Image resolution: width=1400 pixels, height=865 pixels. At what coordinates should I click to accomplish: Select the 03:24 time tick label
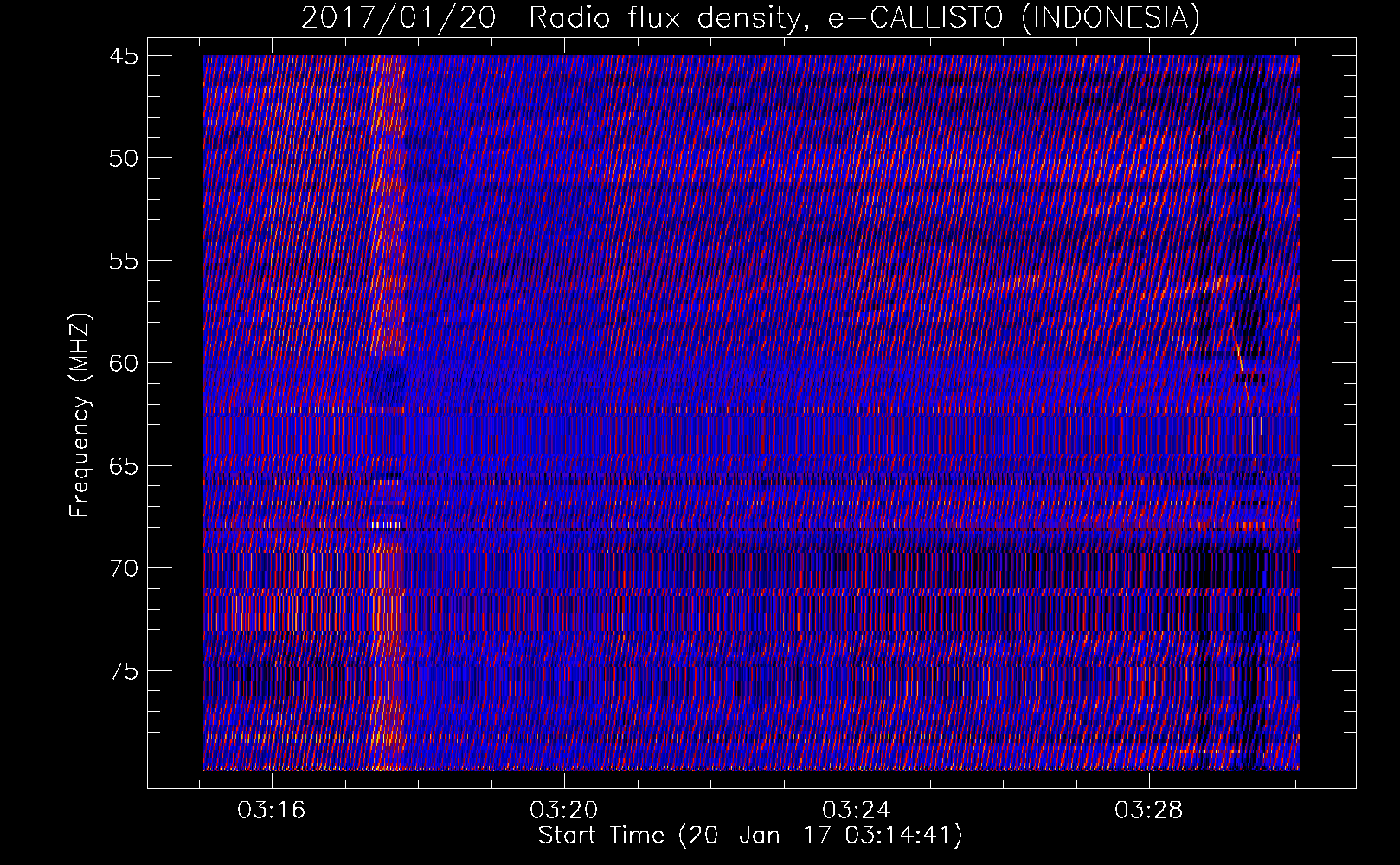point(857,811)
